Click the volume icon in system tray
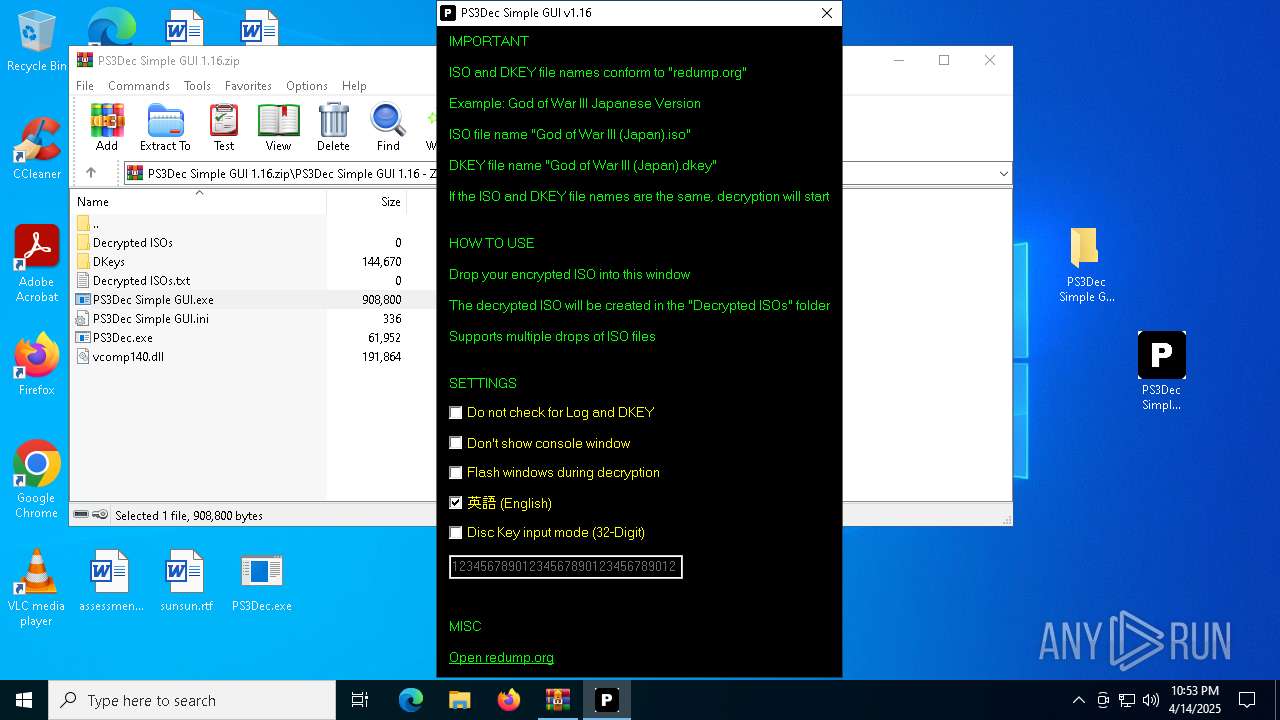 click(1151, 700)
